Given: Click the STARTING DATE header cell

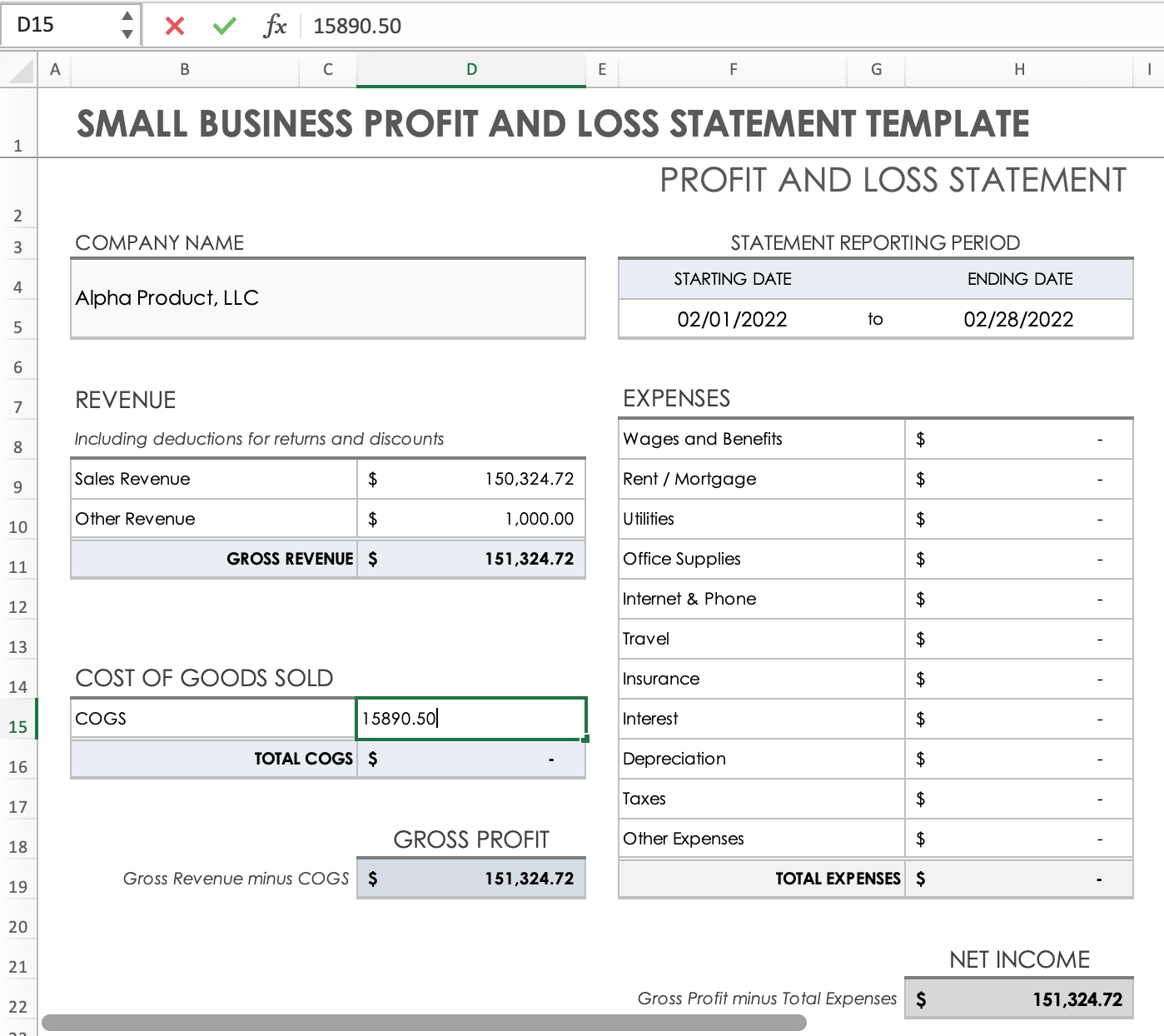Looking at the screenshot, I should tap(733, 279).
